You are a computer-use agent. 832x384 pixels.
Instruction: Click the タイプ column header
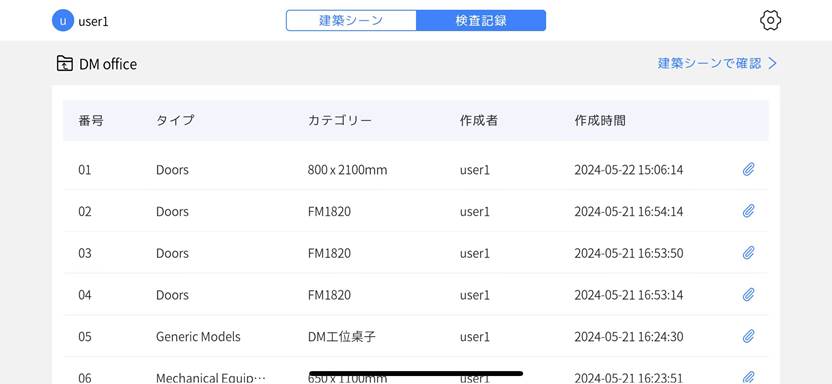(175, 120)
